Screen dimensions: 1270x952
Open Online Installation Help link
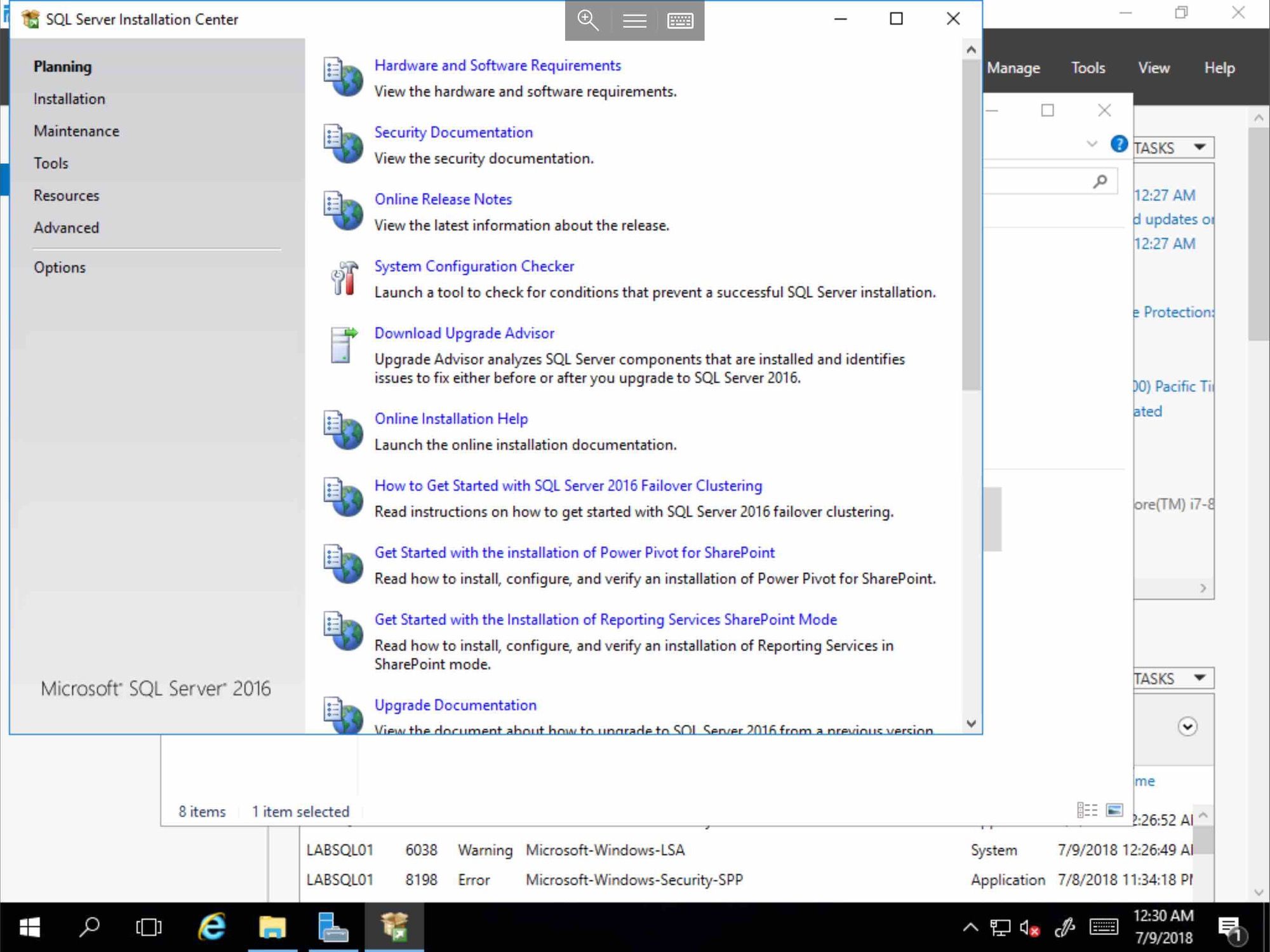(451, 419)
